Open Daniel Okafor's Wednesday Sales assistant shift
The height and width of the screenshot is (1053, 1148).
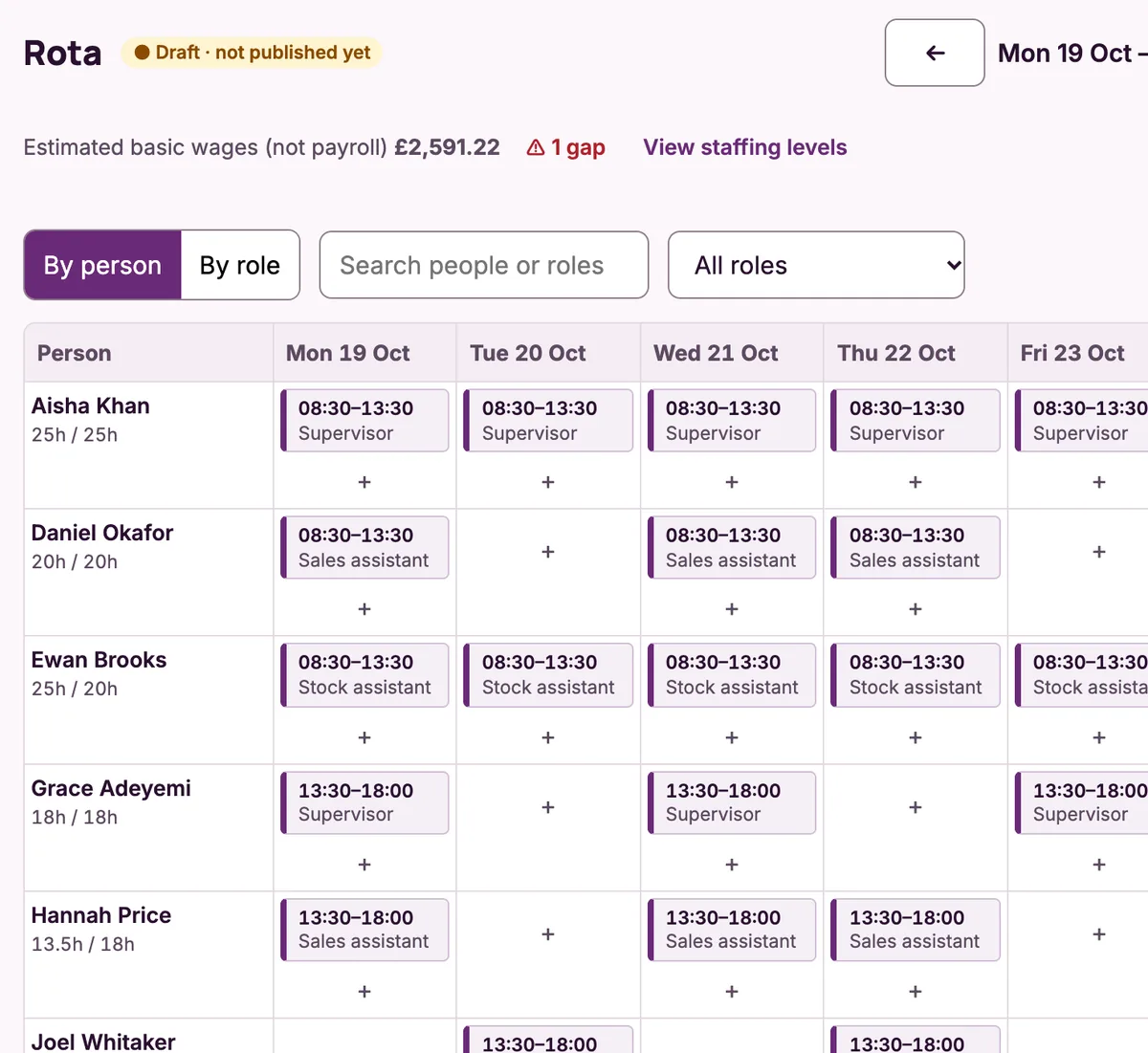coord(732,547)
